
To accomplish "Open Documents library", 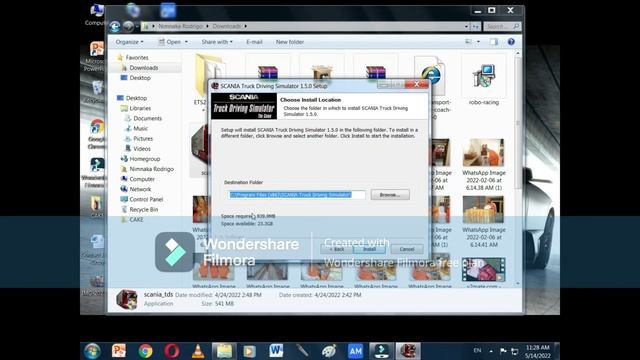I will (147, 118).
